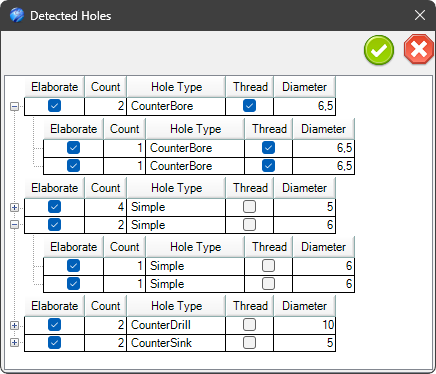Click the Detected Holes window title
This screenshot has height=374, width=436.
coord(71,16)
